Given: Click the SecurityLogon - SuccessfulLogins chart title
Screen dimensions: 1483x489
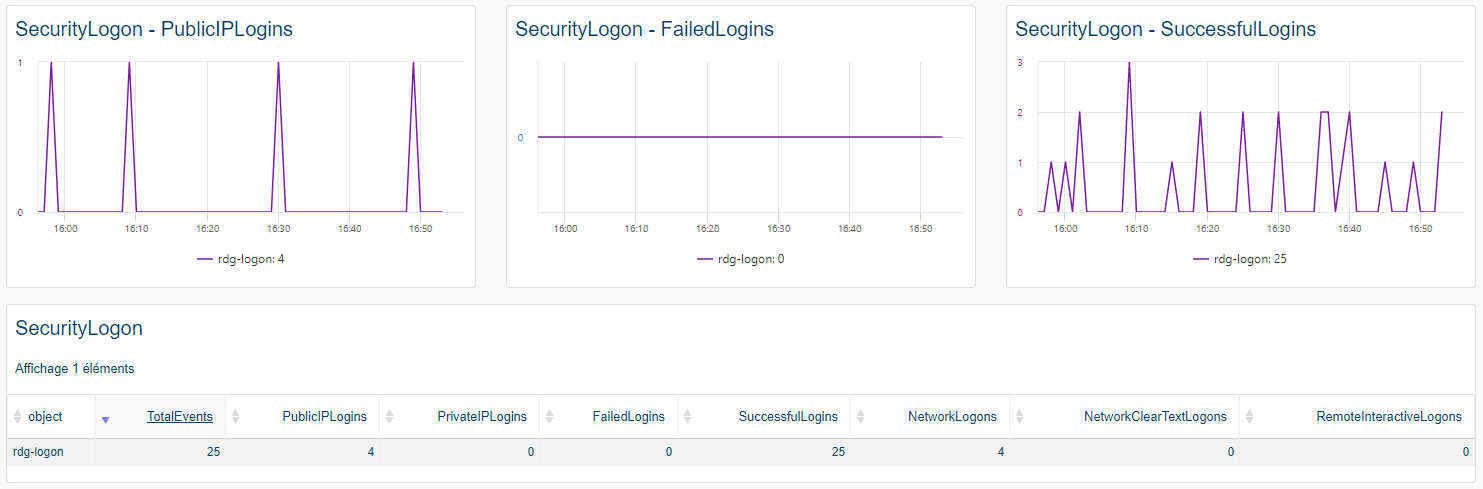Looking at the screenshot, I should click(1165, 30).
